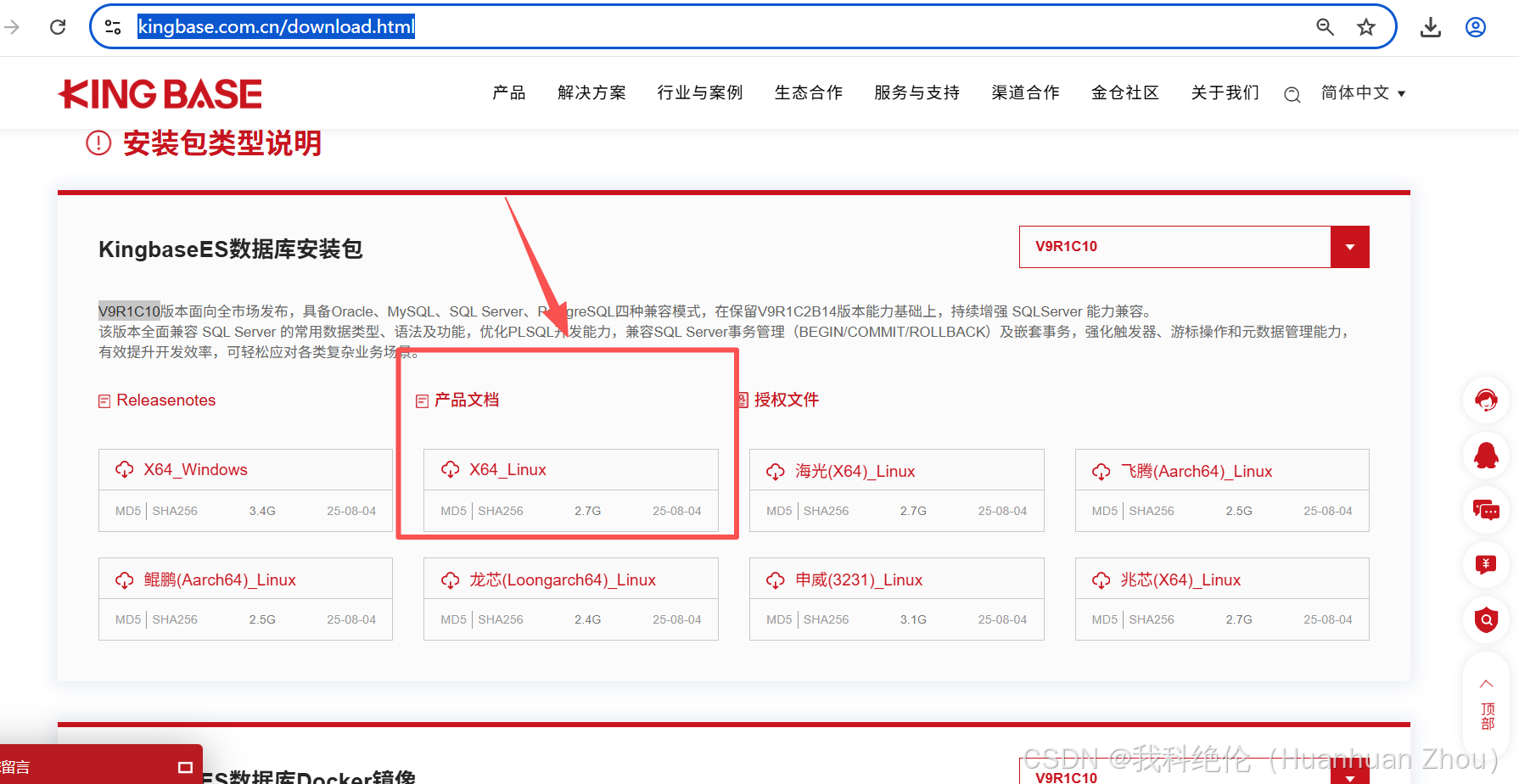
Task: Open the browser downloads icon
Action: (x=1431, y=26)
